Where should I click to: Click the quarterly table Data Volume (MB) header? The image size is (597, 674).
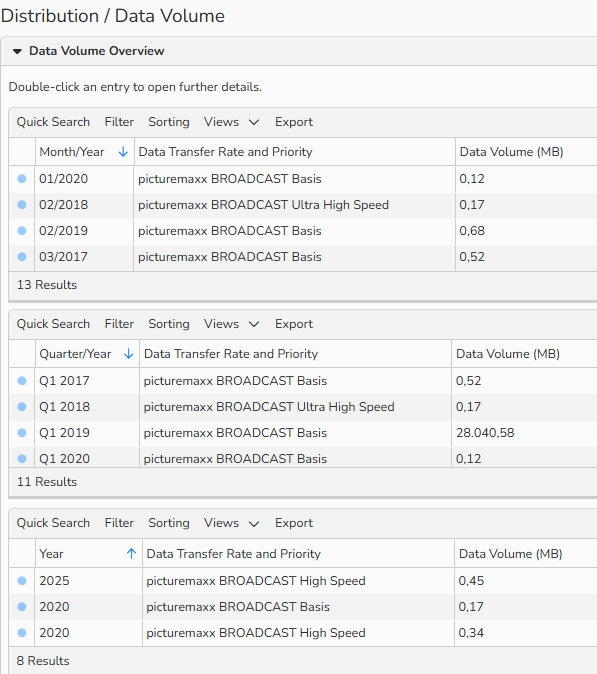coord(508,354)
